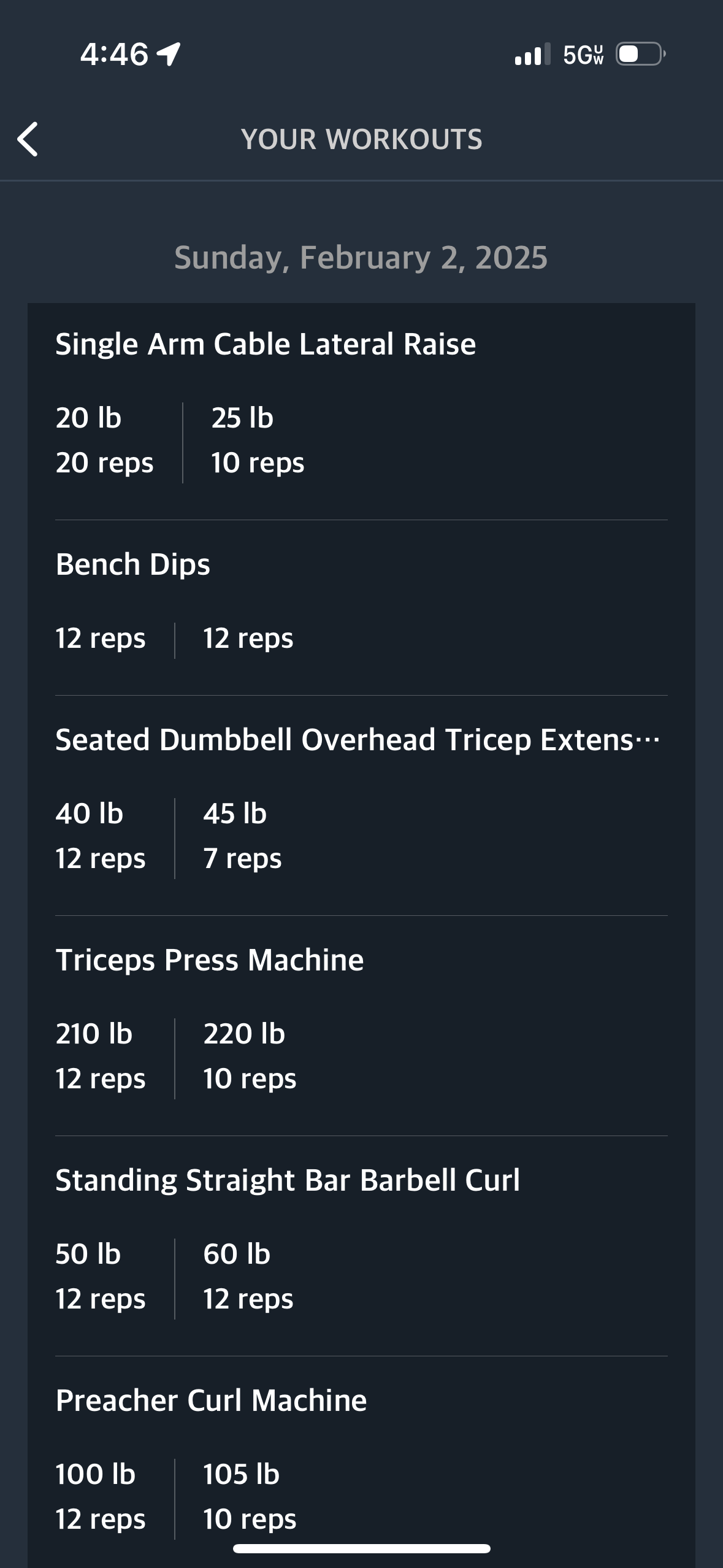Select the 45 lb 7 reps set
The width and height of the screenshot is (723, 1568).
[242, 836]
